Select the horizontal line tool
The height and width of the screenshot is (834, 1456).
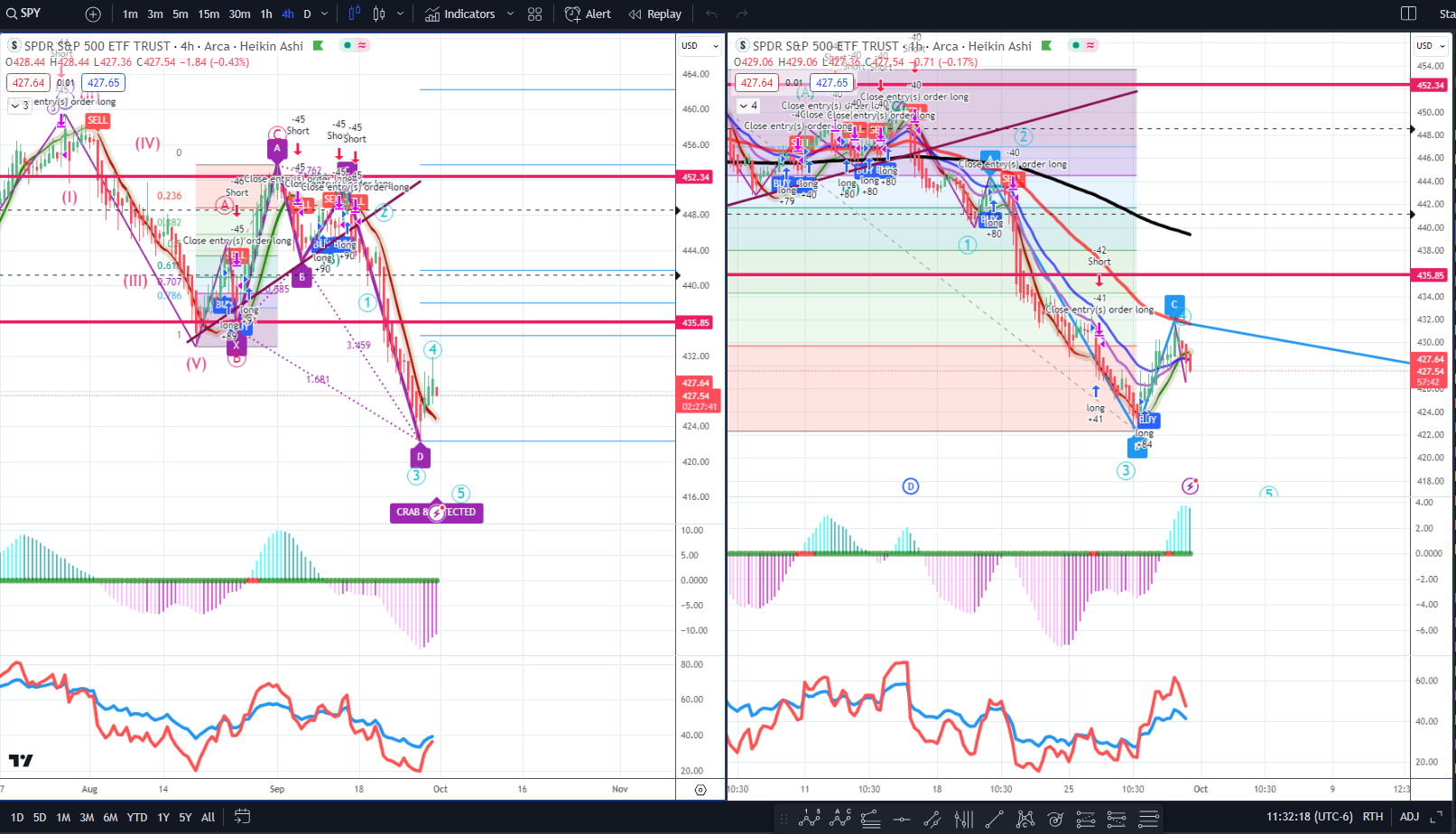902,820
